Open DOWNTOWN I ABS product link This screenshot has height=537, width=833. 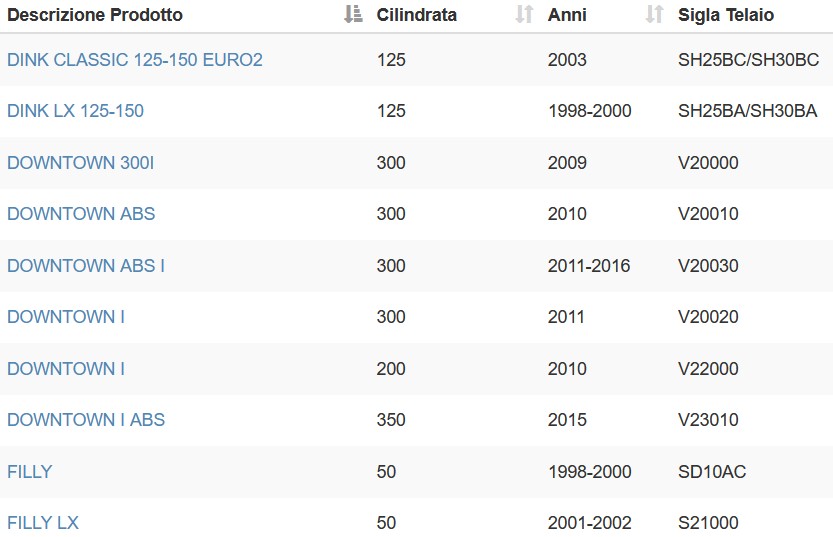click(86, 420)
